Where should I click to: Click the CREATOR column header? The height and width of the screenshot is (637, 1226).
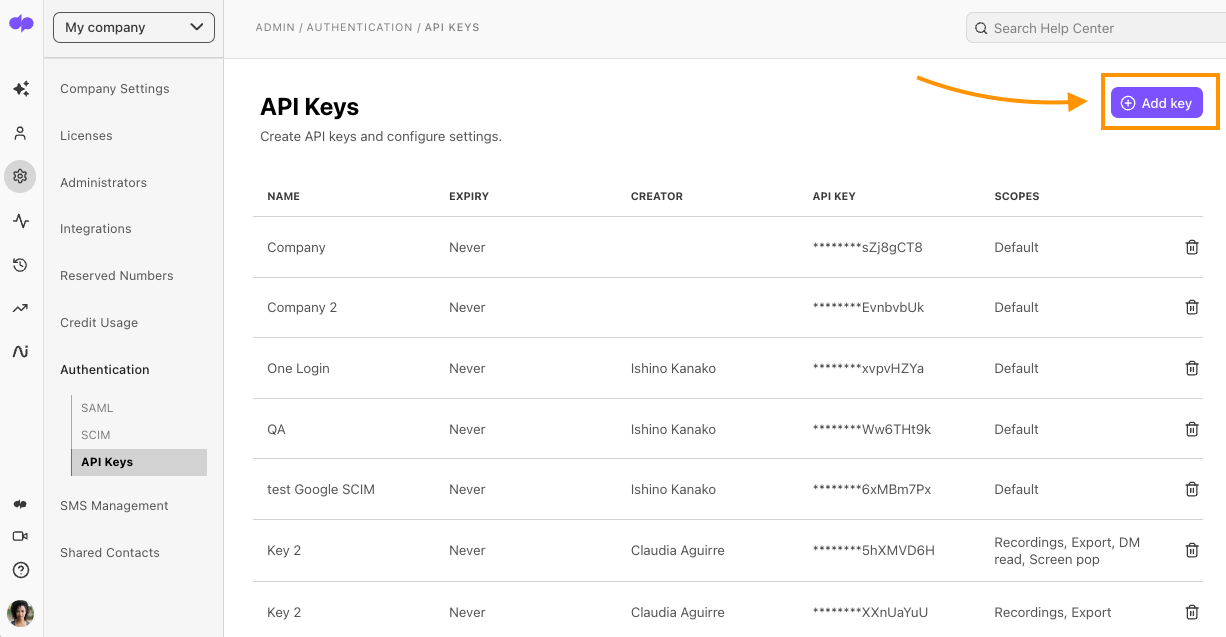[x=657, y=196]
